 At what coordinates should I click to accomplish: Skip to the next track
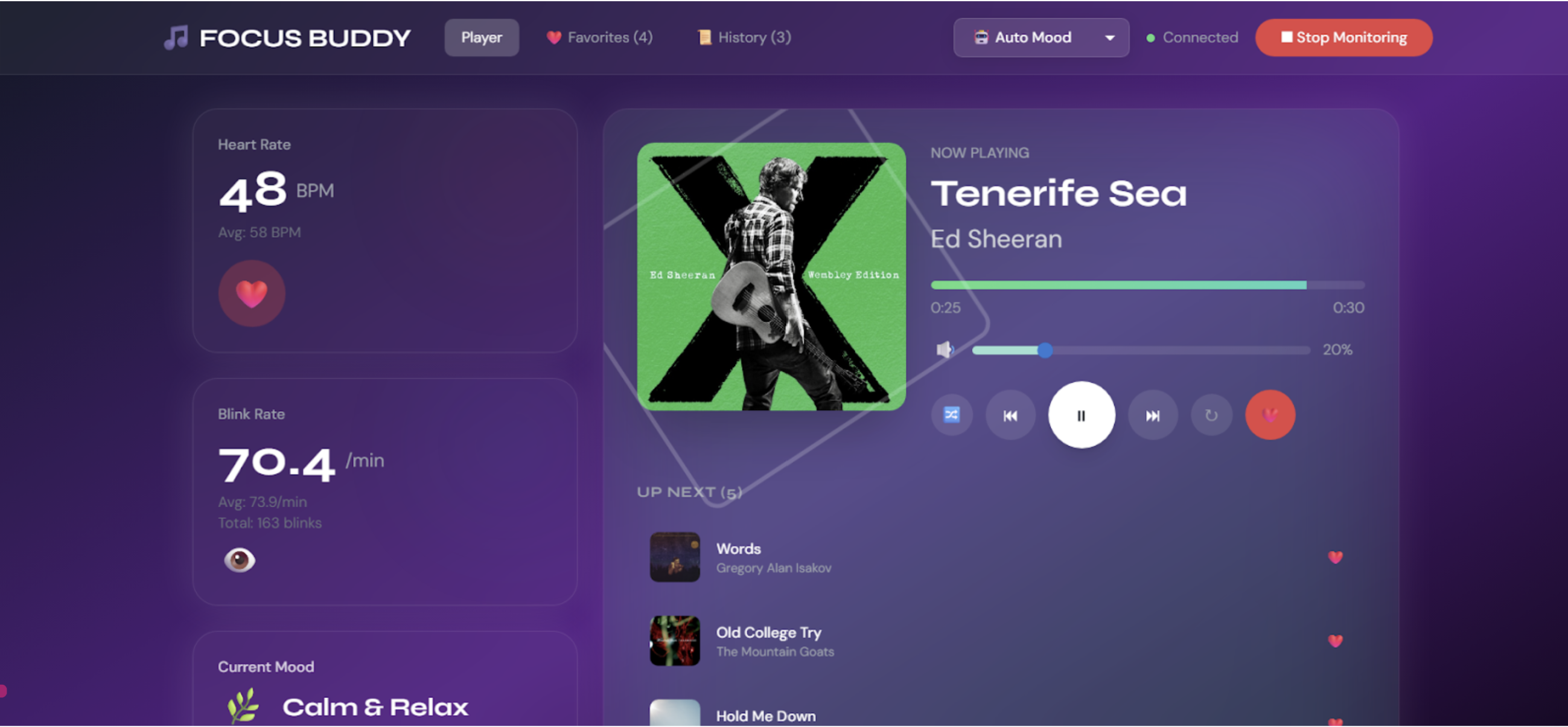pos(1152,415)
